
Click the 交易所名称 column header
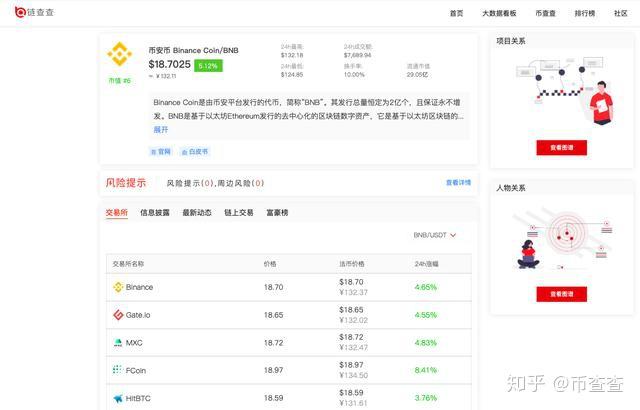(x=128, y=264)
